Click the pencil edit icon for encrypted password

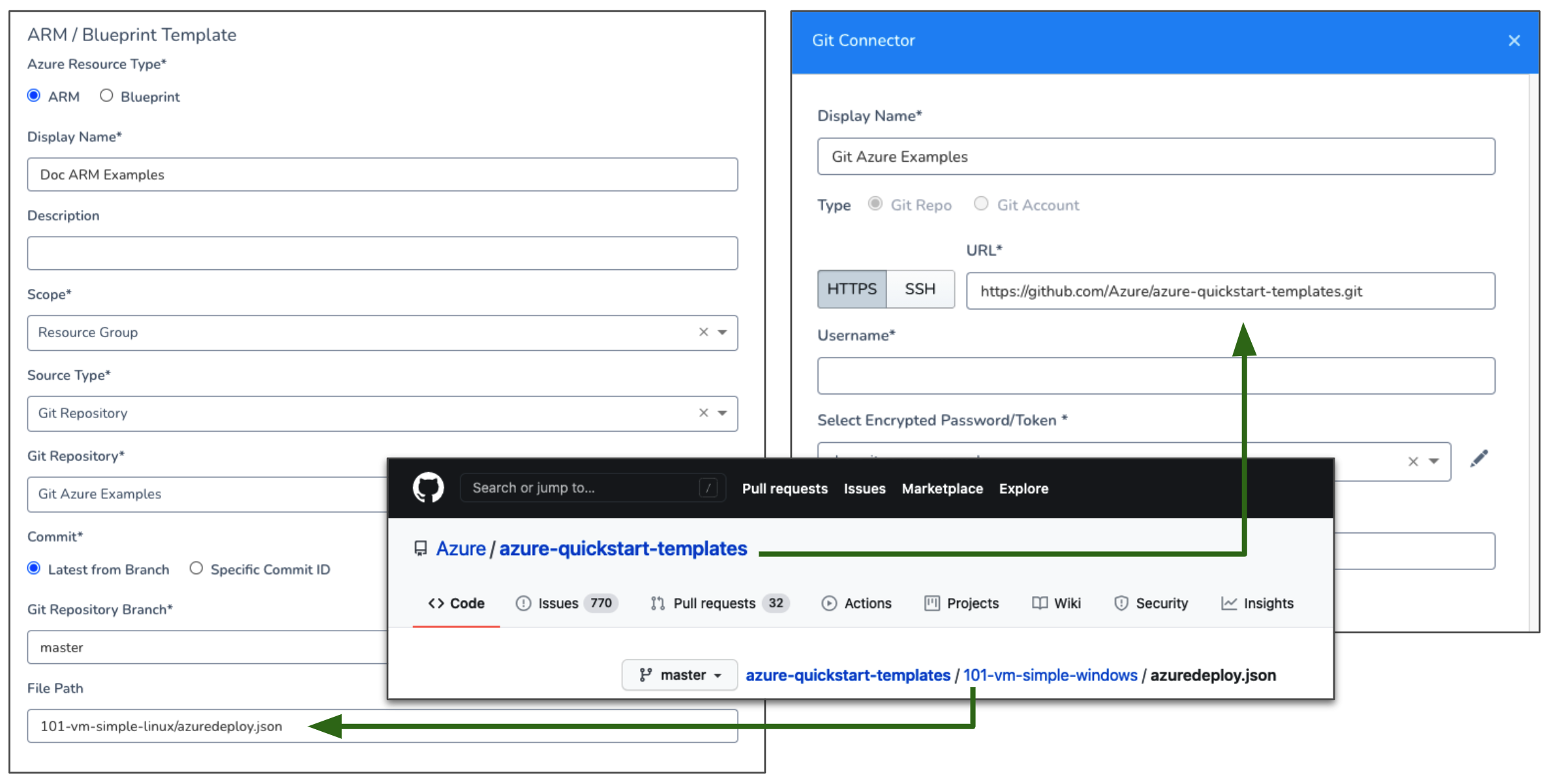tap(1479, 459)
